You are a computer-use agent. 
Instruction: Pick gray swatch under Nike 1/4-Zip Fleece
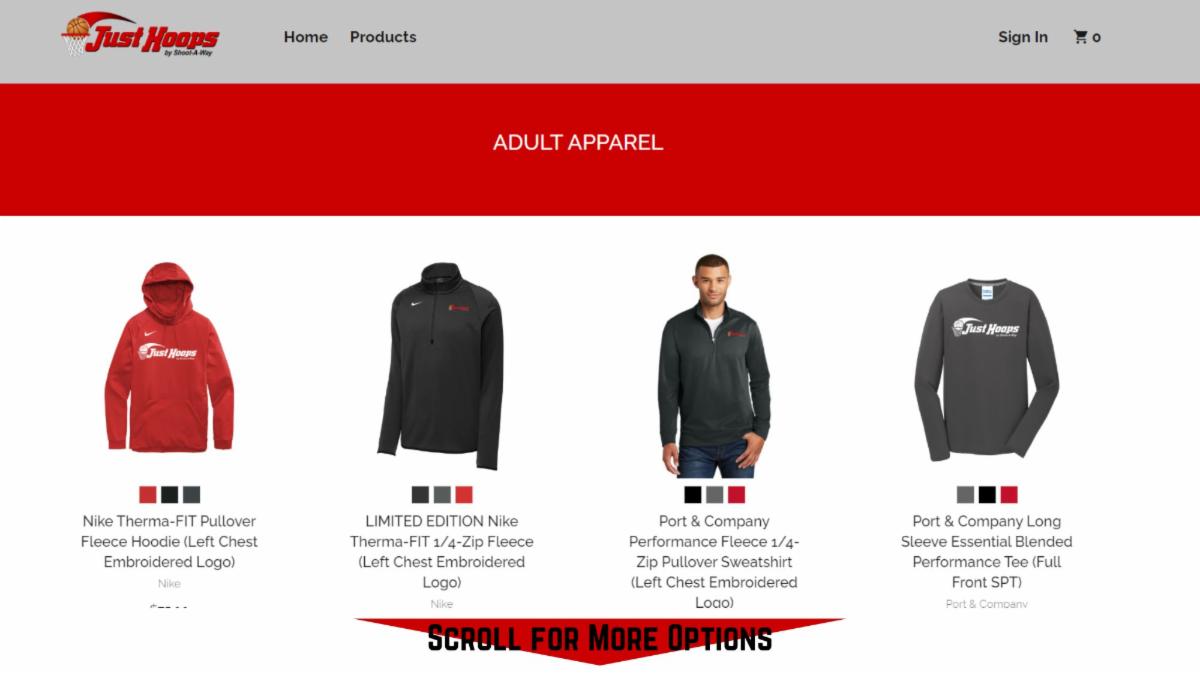tap(442, 494)
